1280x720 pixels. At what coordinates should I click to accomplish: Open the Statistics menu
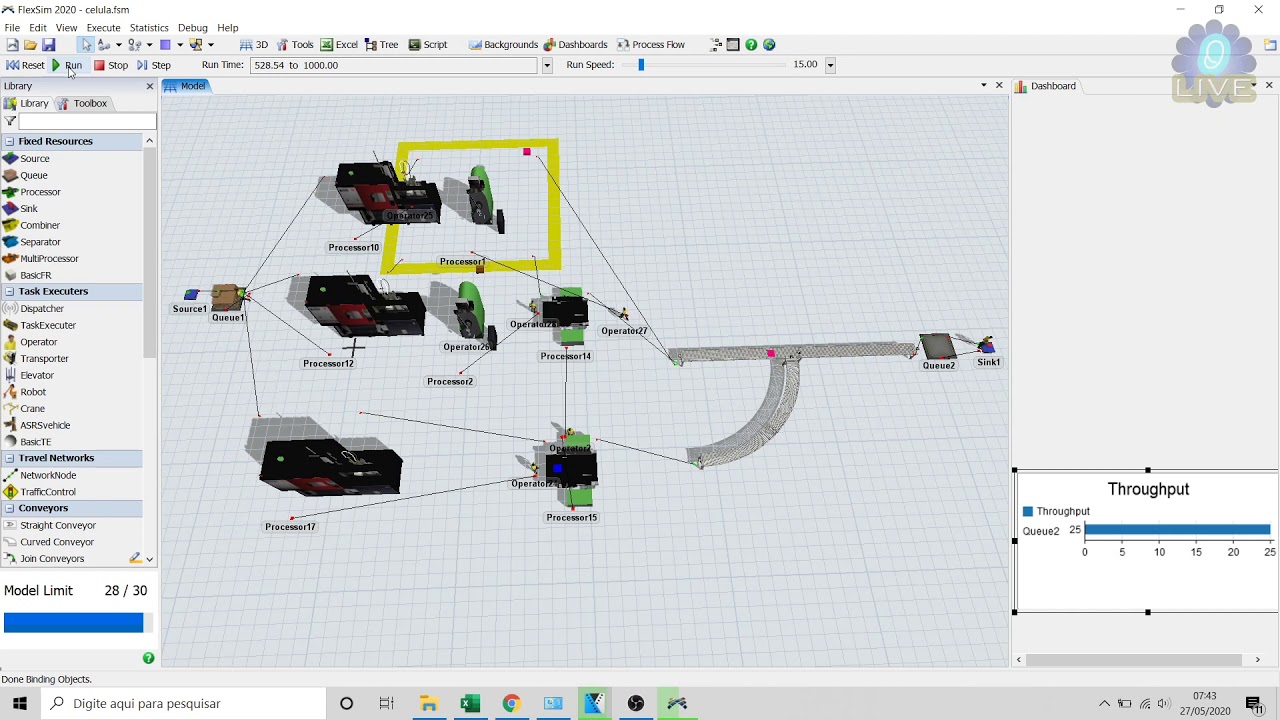coord(149,28)
